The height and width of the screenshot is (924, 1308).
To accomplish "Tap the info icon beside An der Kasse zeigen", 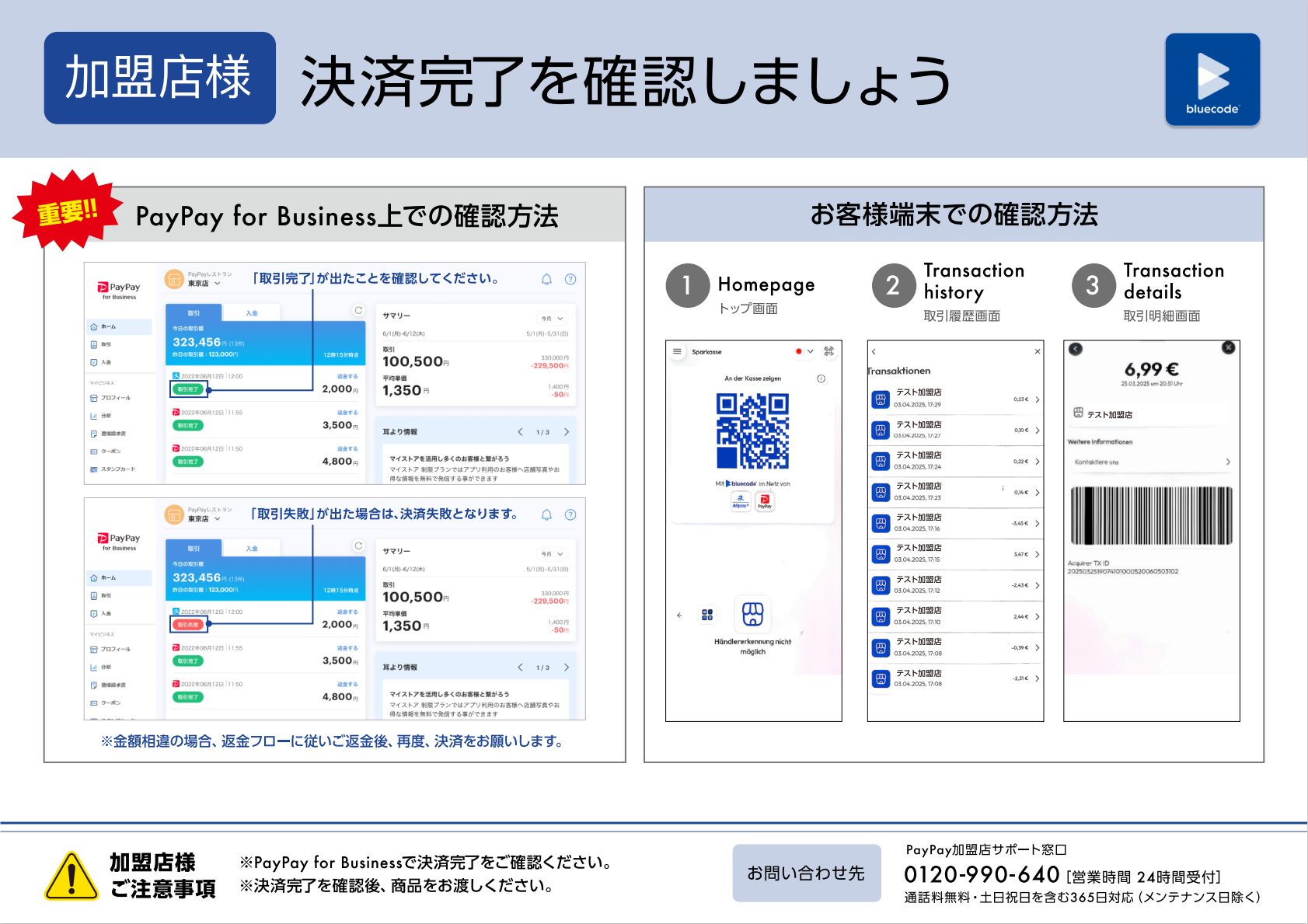I will pos(821,378).
